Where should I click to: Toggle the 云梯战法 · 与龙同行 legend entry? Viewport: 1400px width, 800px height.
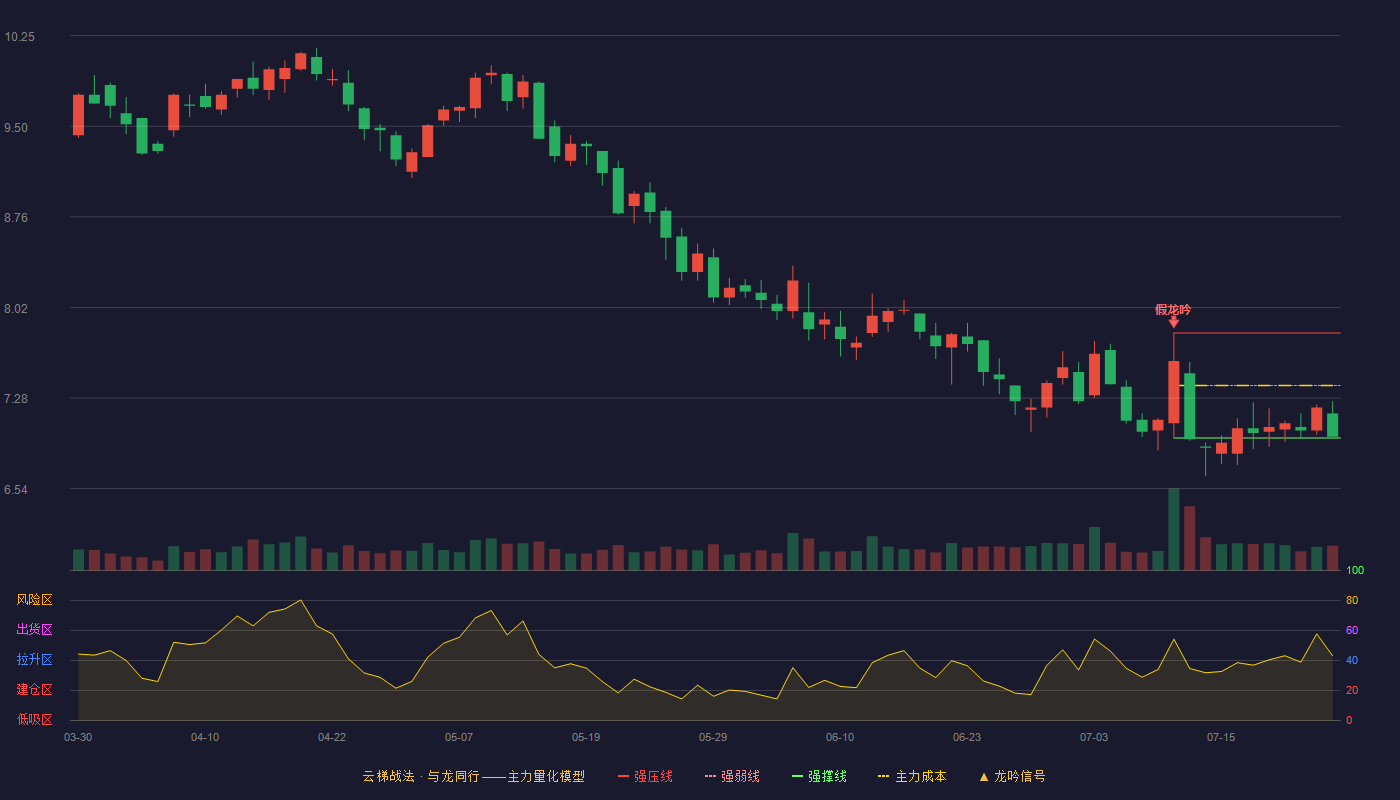point(474,776)
